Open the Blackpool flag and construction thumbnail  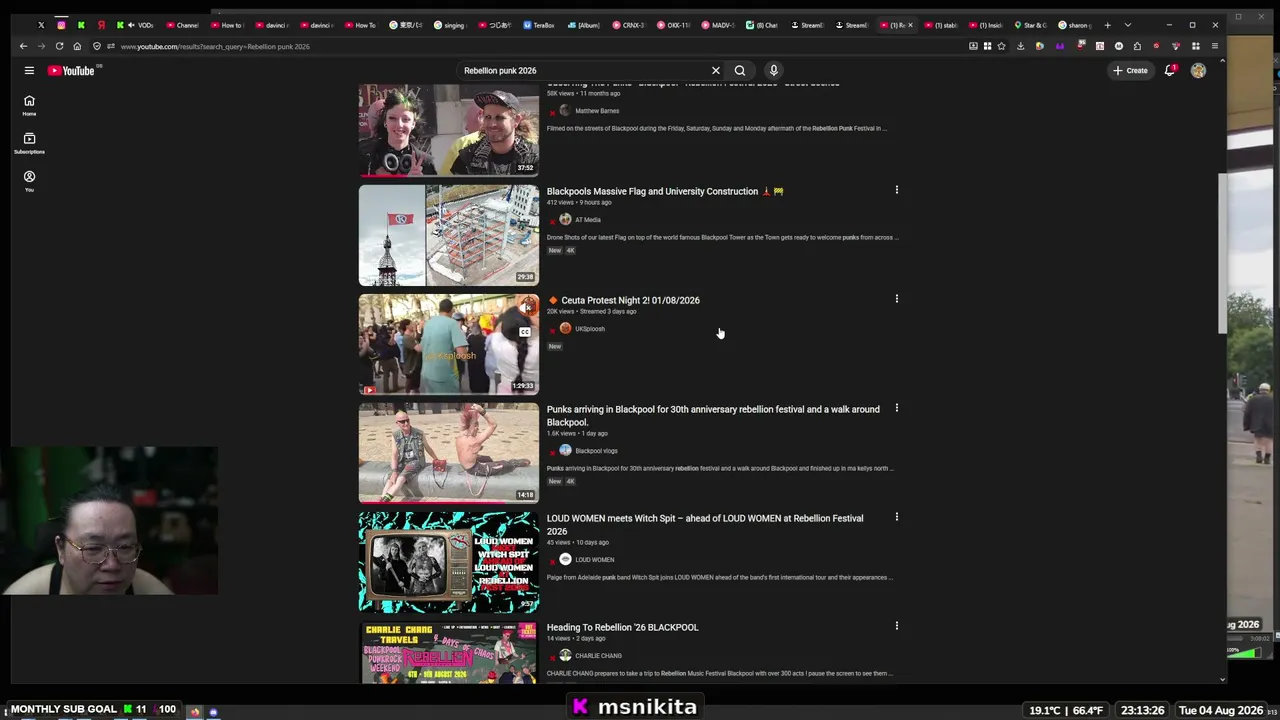click(449, 235)
